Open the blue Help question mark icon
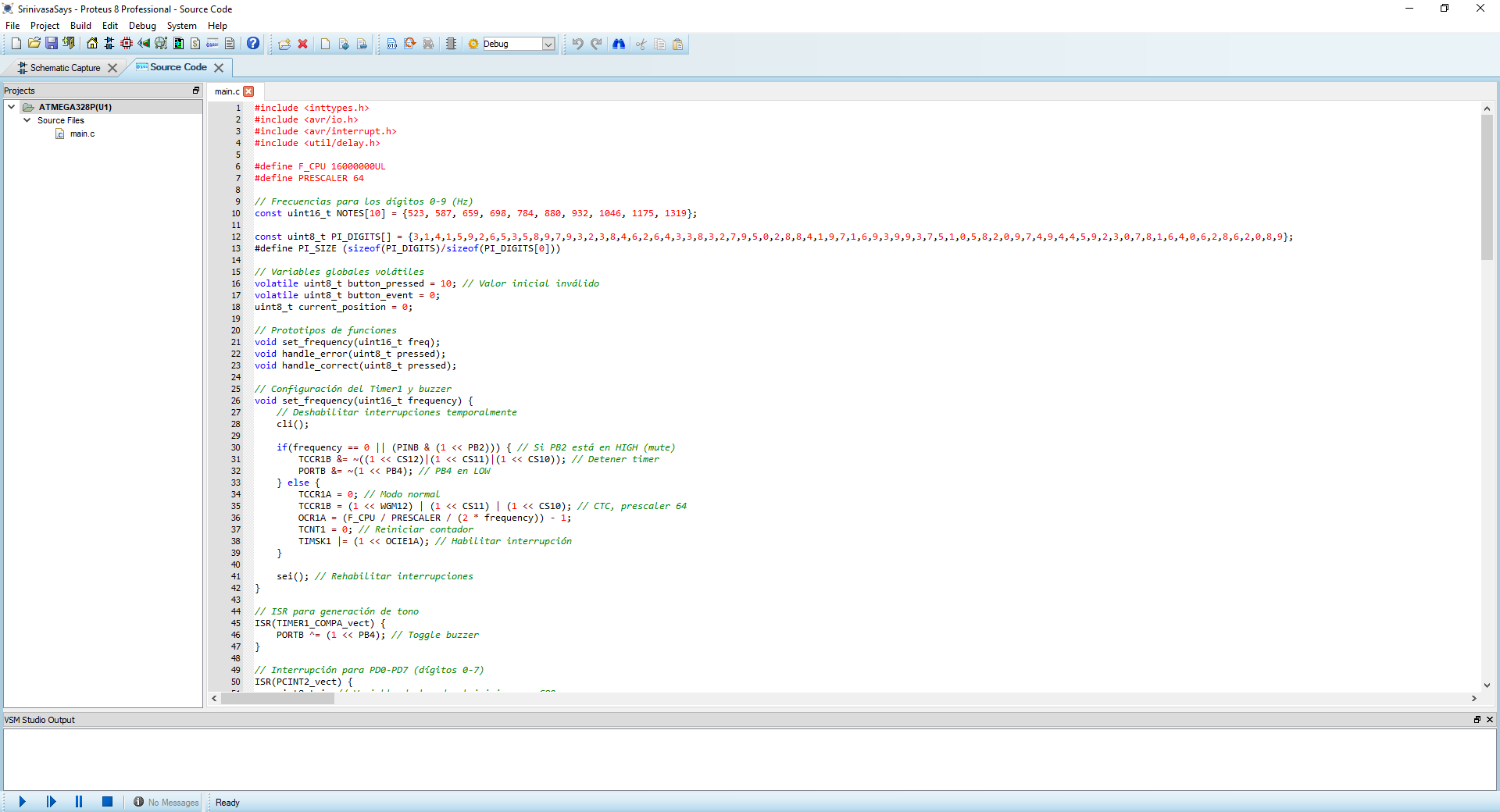The width and height of the screenshot is (1500, 812). (x=253, y=44)
